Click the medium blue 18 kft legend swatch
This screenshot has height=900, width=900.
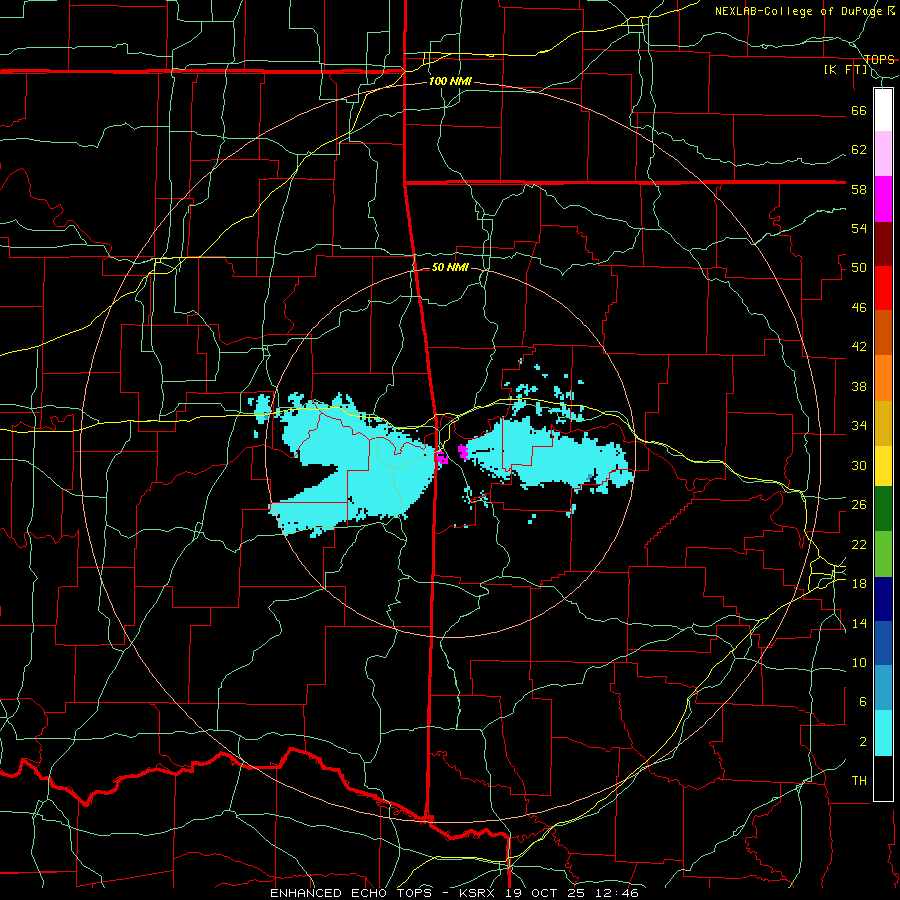[x=883, y=643]
